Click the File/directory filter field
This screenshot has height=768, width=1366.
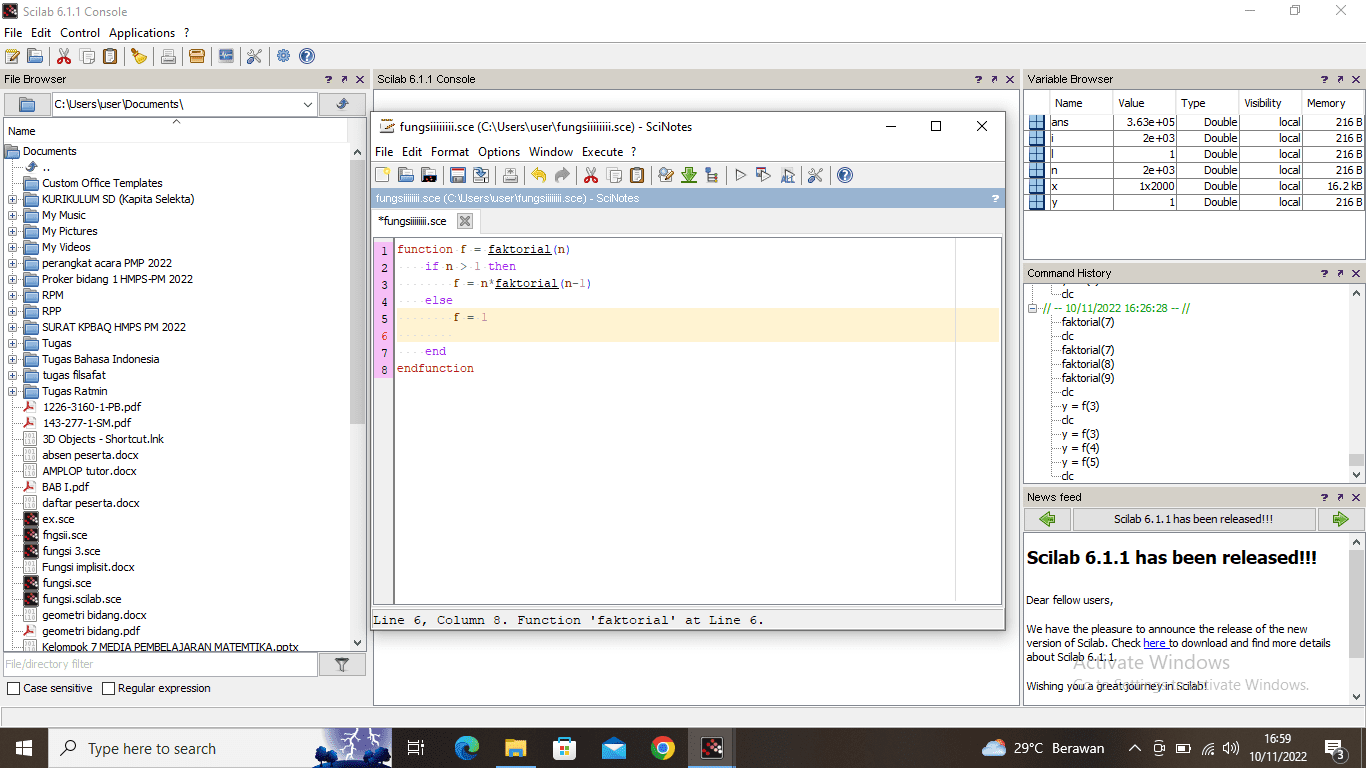pos(160,664)
